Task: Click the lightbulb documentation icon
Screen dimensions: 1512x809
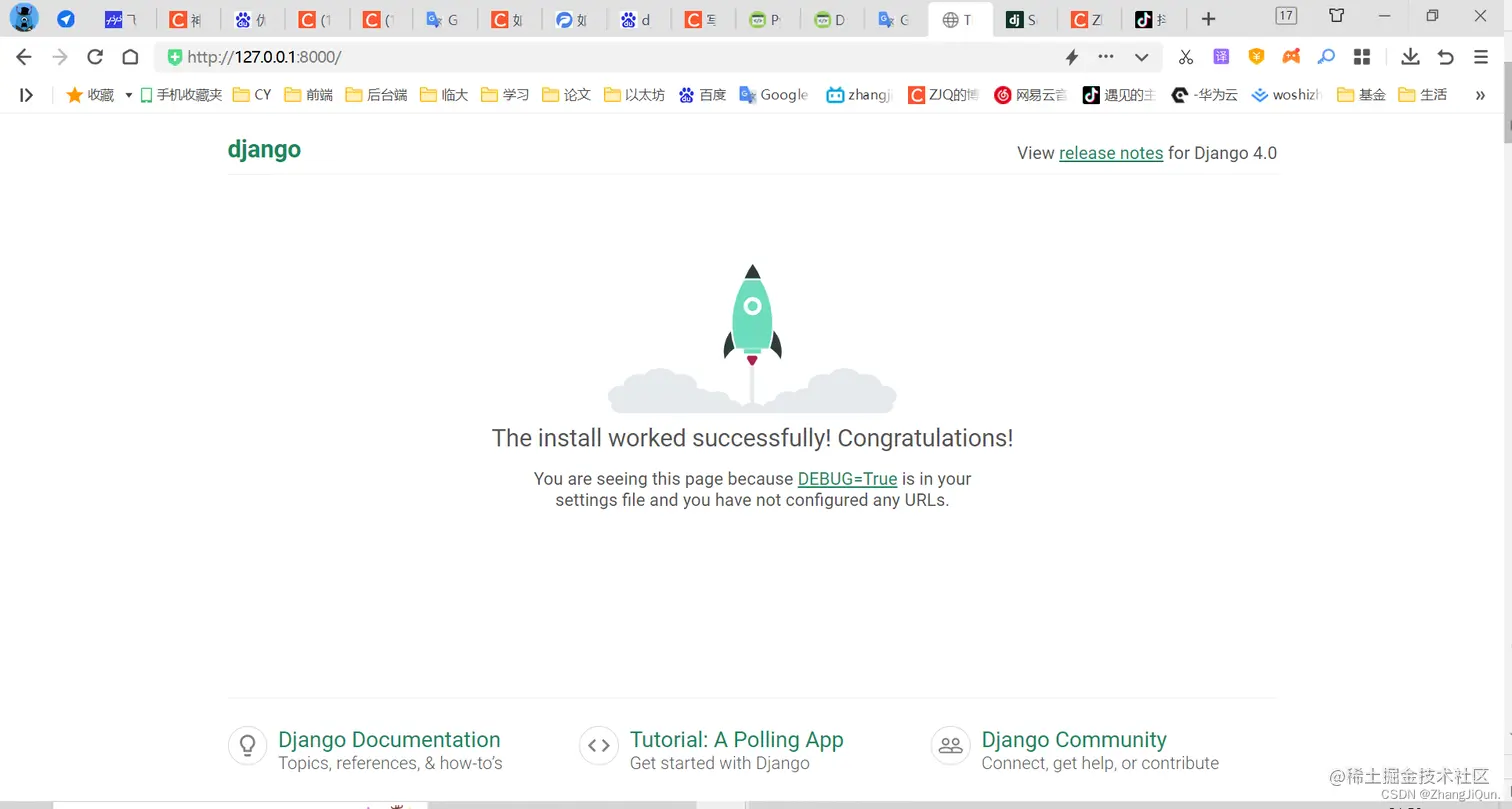Action: [x=247, y=745]
